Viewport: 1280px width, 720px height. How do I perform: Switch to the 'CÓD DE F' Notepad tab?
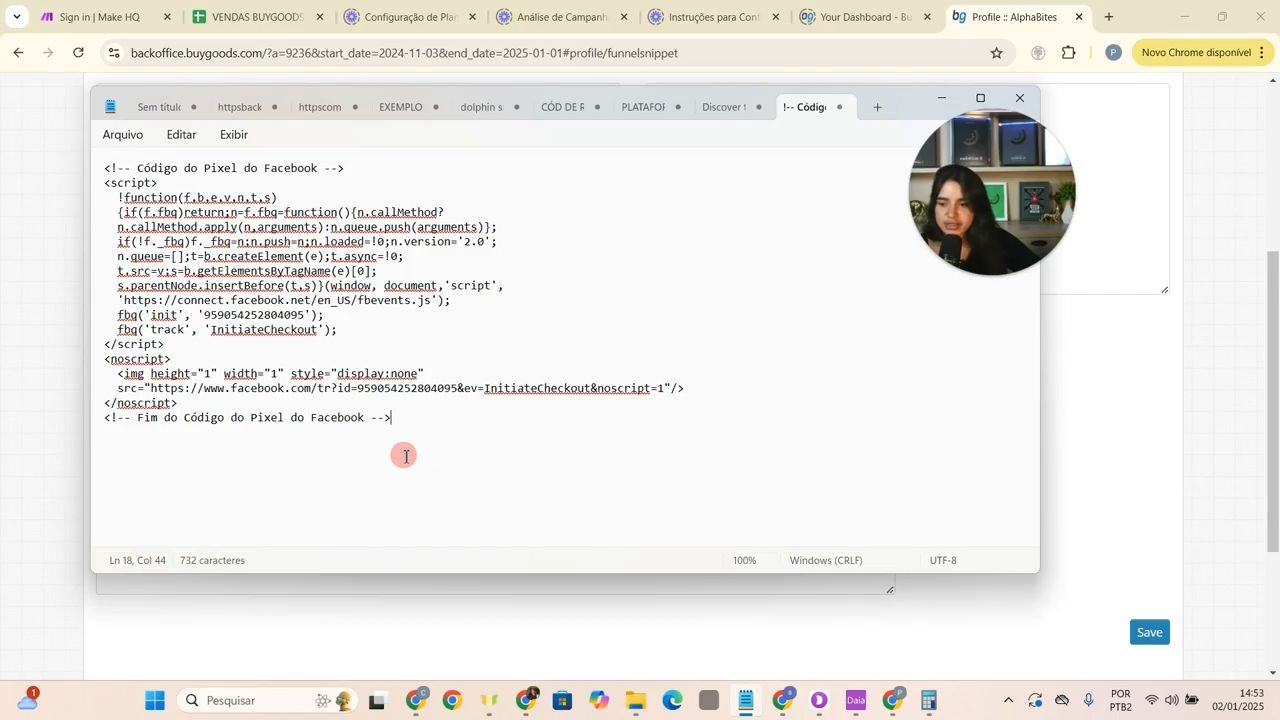[562, 107]
